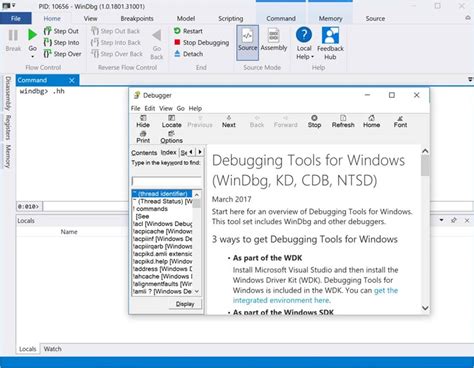Viewport: 474px width, 368px height.
Task: Pin the Locals panel
Action: [x=454, y=220]
